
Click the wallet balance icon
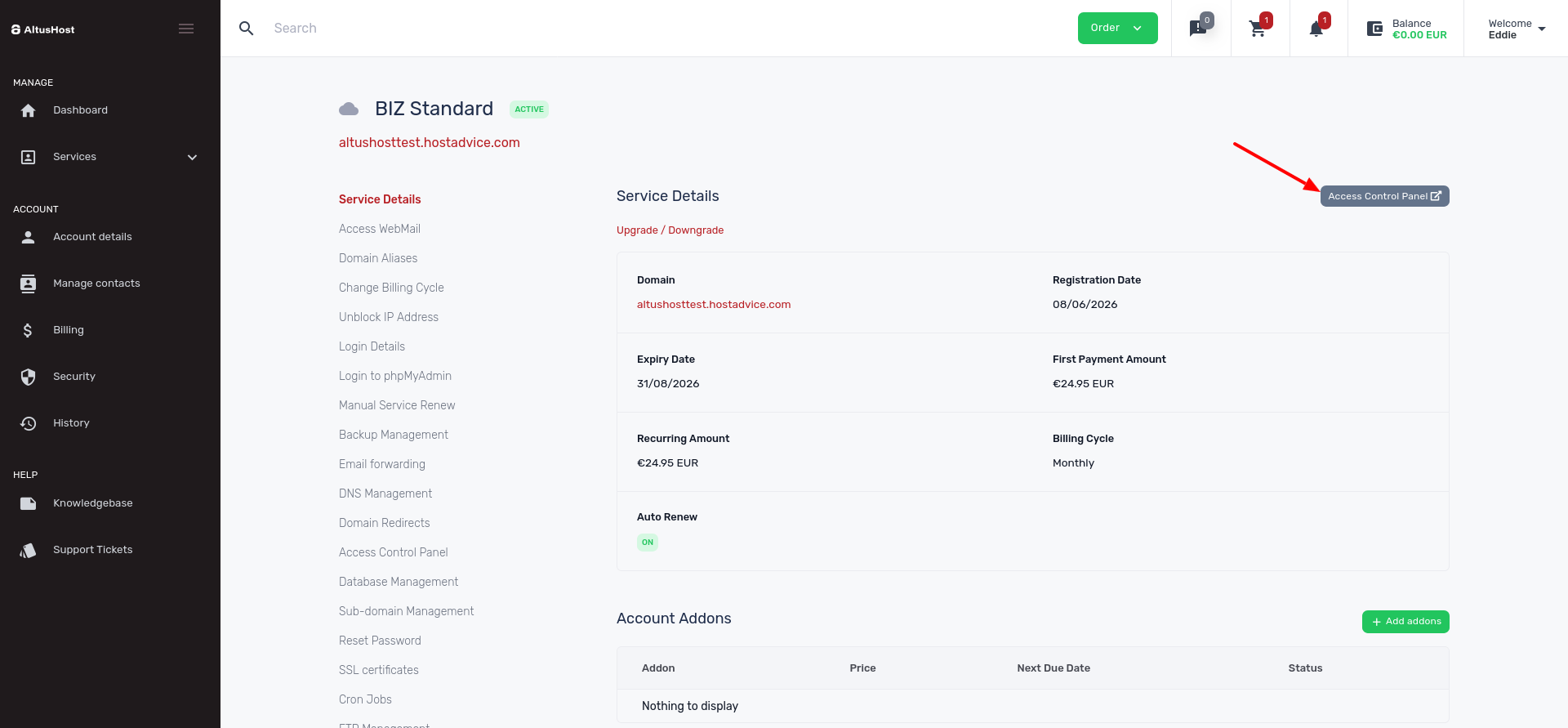(x=1375, y=29)
